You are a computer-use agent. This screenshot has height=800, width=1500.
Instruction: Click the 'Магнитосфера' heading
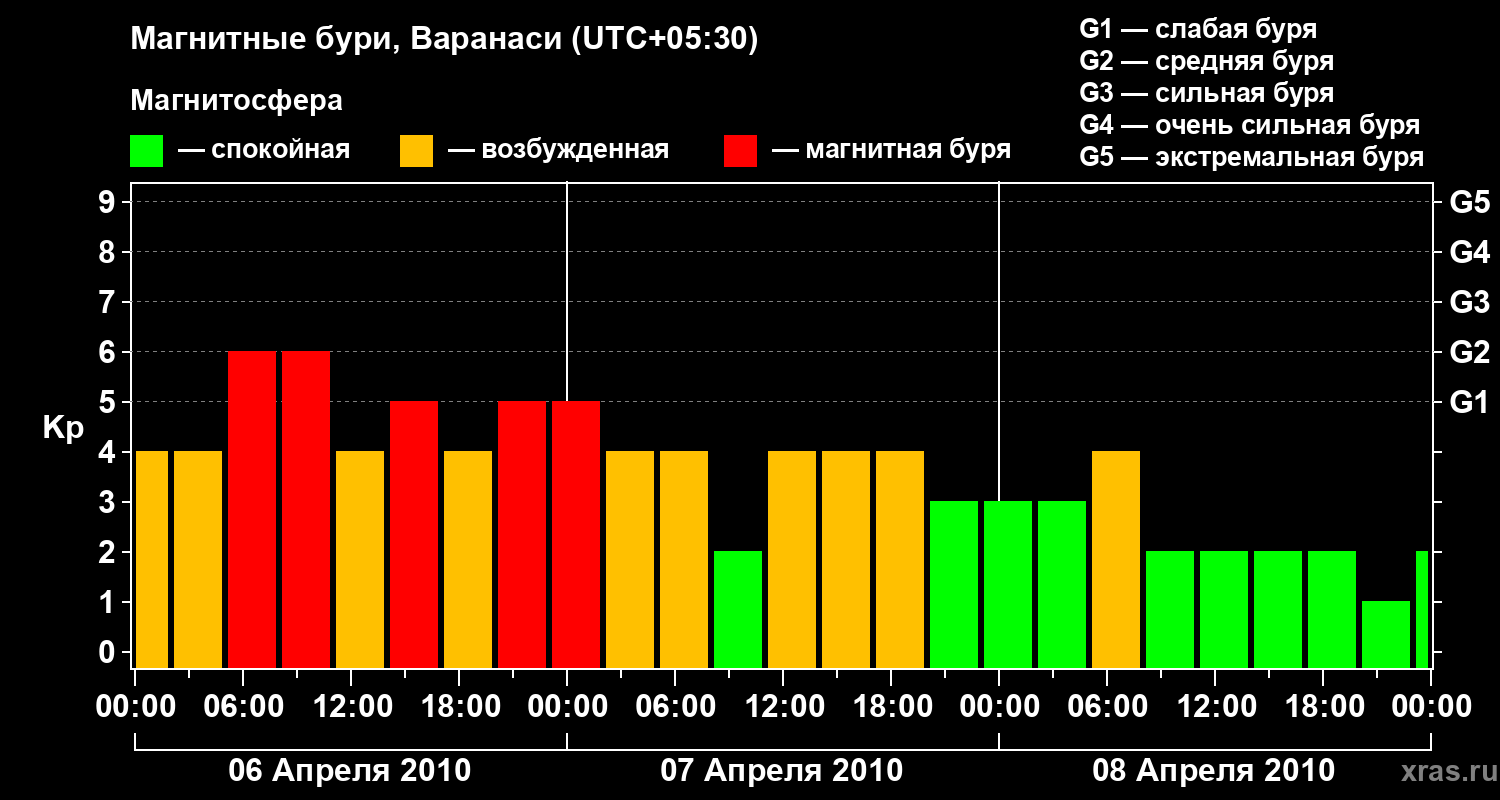[236, 101]
